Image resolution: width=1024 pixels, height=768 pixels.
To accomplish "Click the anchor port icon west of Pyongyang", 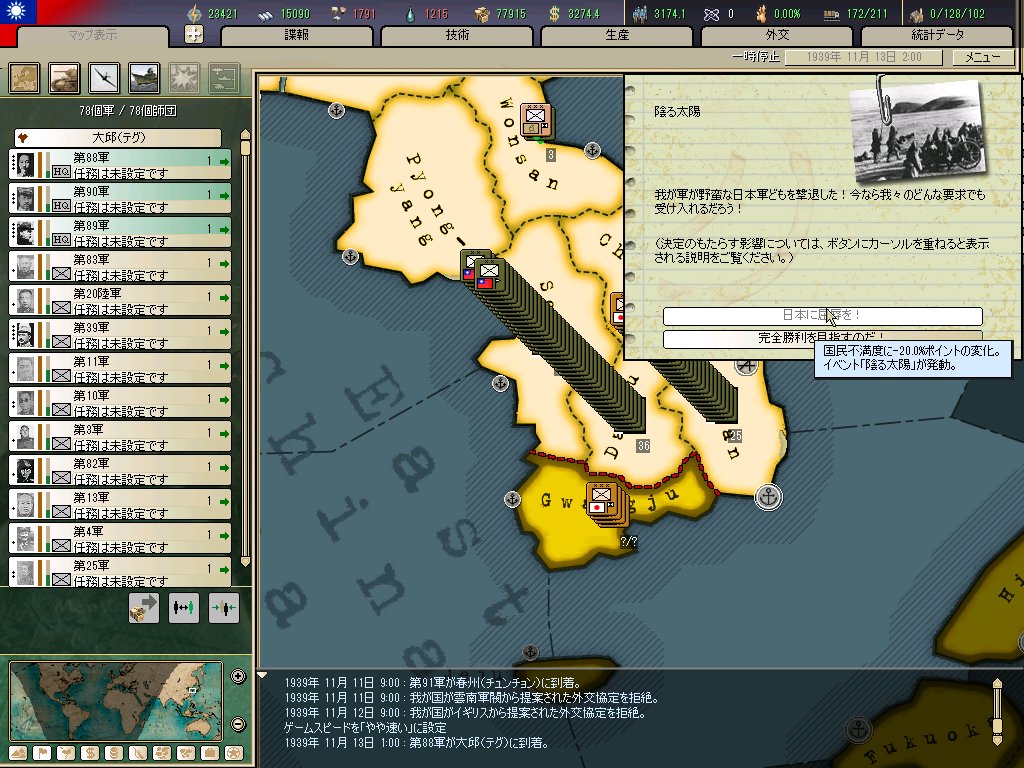I will (x=351, y=256).
